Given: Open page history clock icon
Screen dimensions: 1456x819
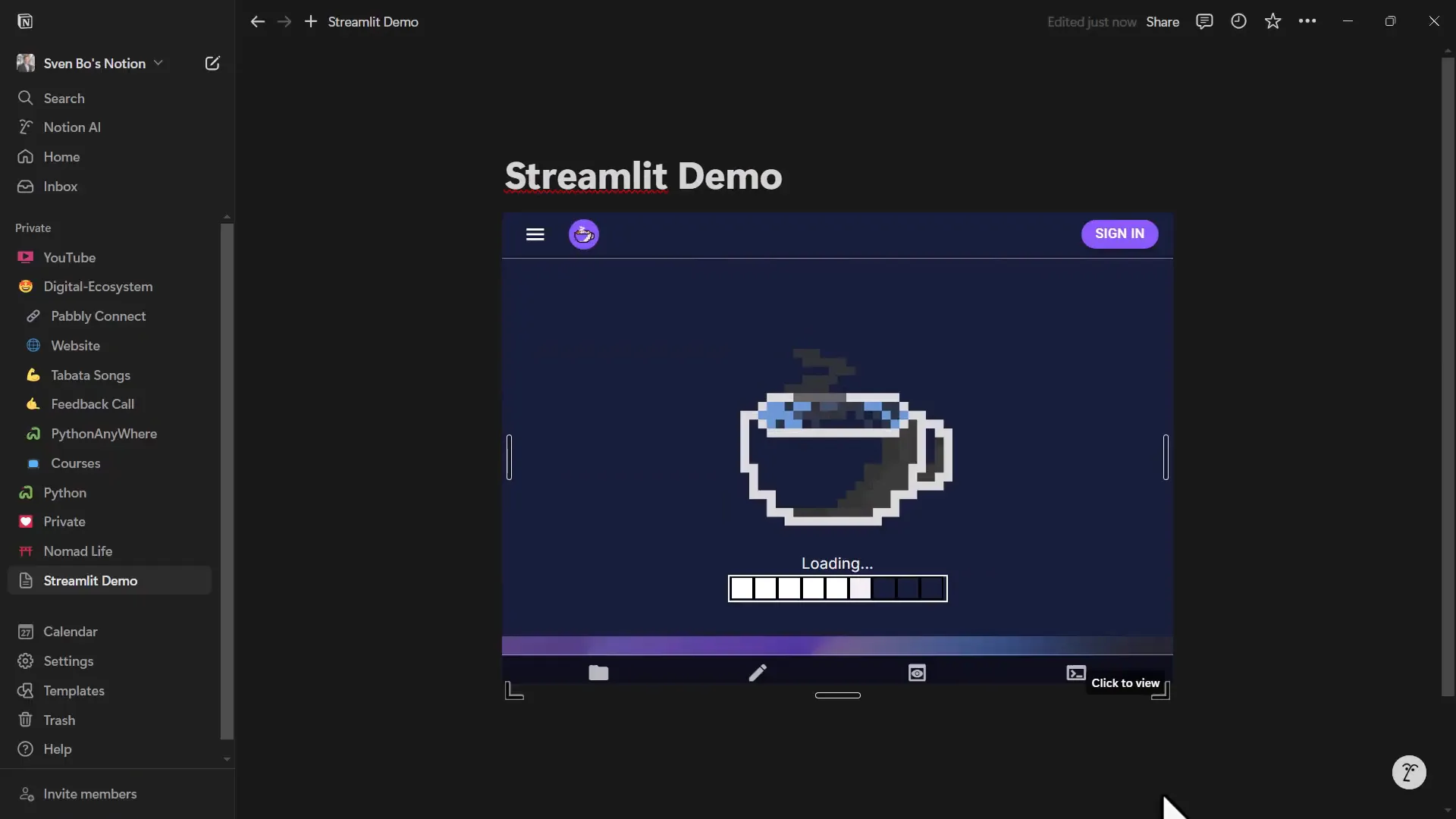Looking at the screenshot, I should (x=1238, y=21).
